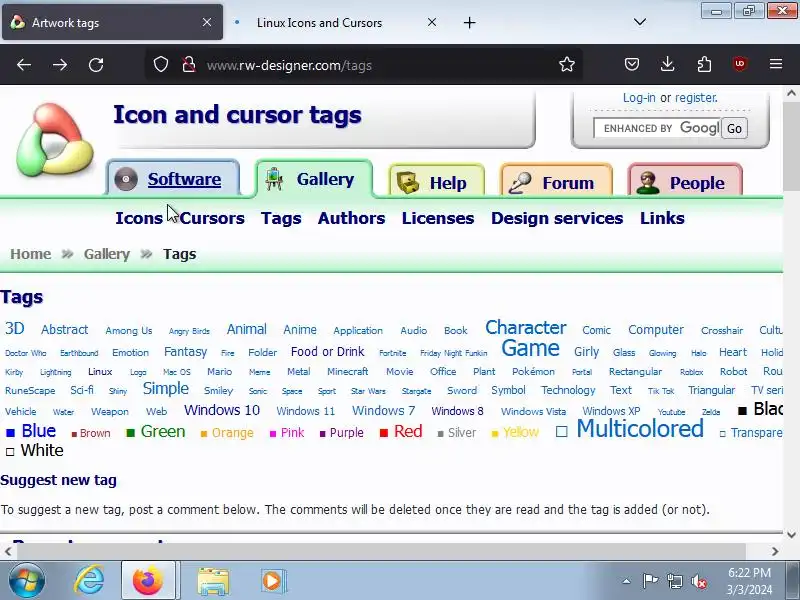800x600 pixels.
Task: Close the Artwork tags tab
Action: click(207, 22)
